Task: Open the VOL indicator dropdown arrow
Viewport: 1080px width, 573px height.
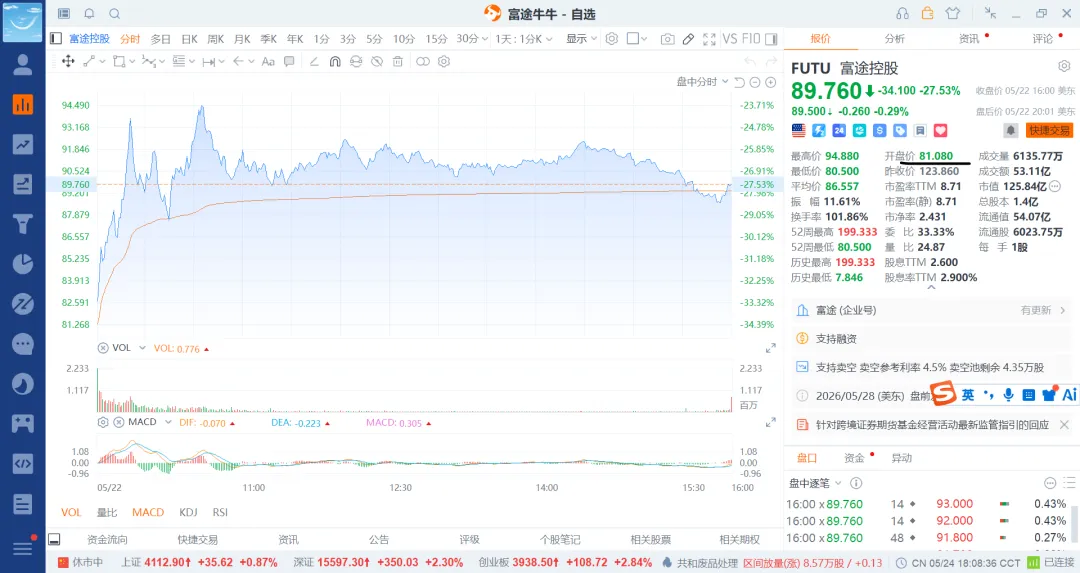Action: click(x=143, y=348)
